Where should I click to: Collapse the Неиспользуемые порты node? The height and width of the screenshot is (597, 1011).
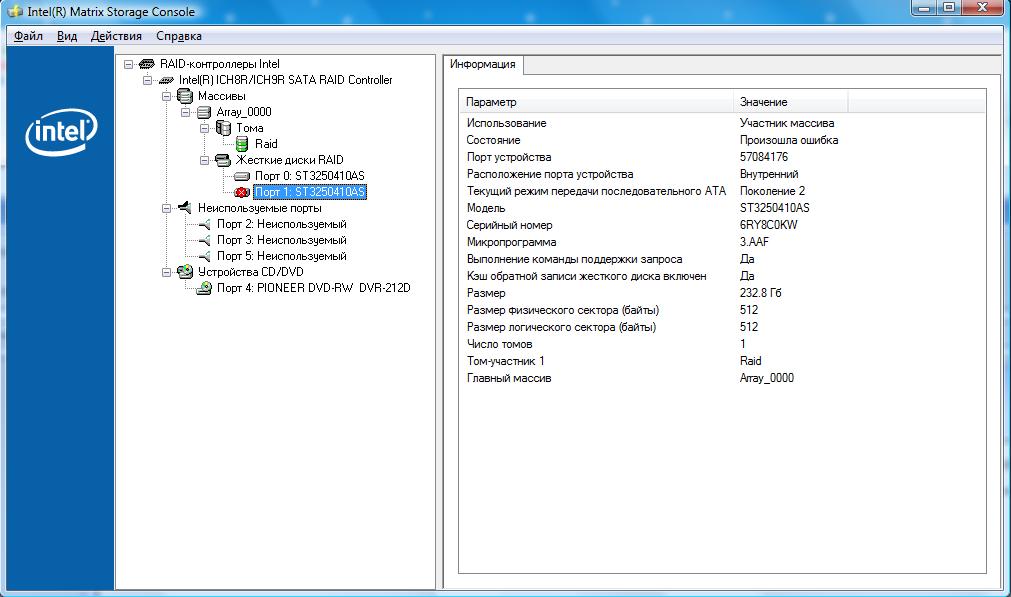[166, 208]
